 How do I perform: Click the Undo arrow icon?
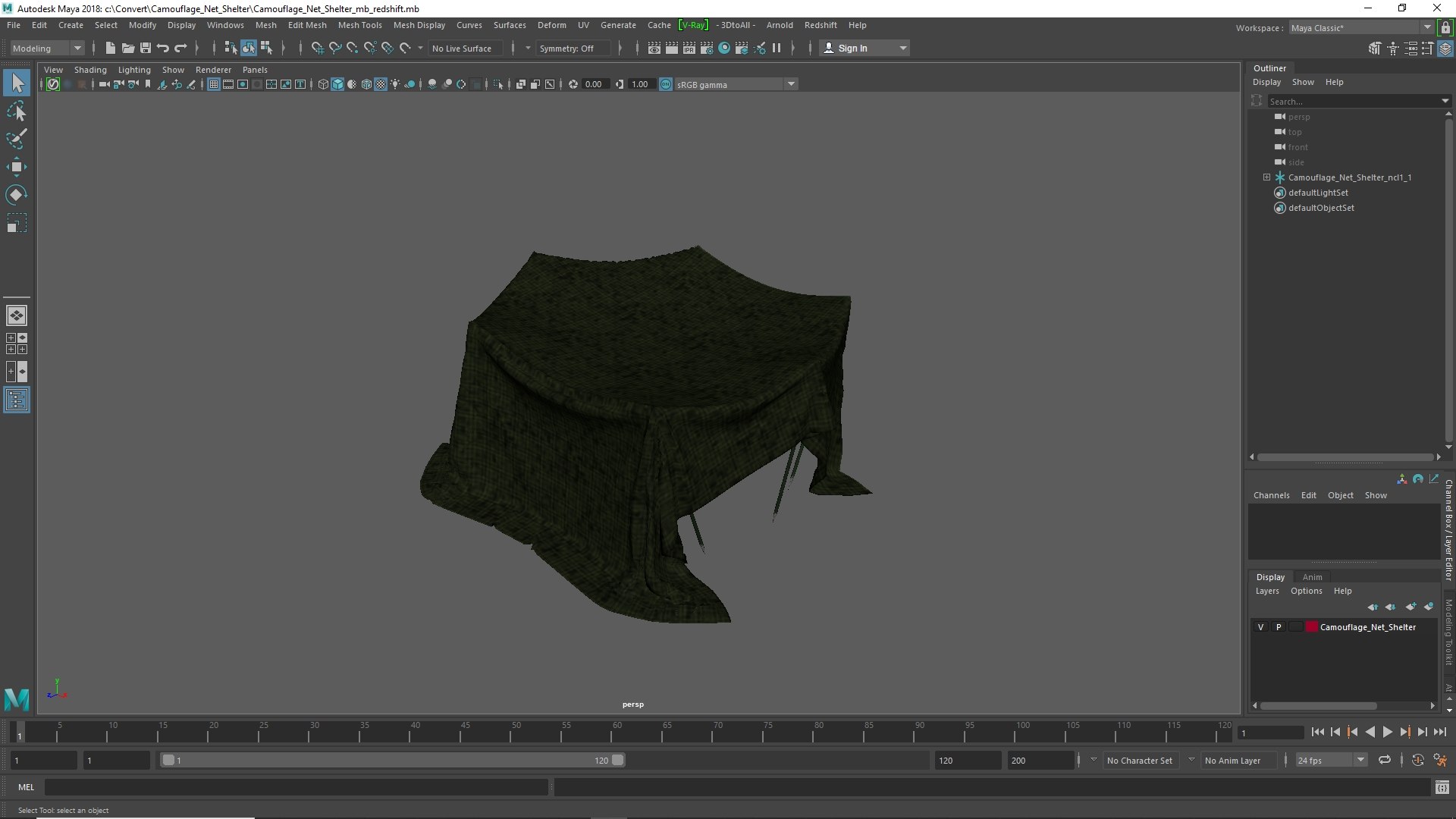(x=163, y=48)
